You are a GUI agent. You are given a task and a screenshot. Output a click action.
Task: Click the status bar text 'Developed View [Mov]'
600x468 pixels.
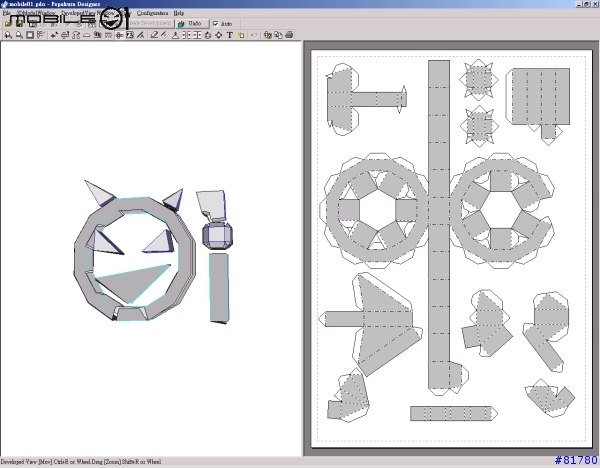[26, 462]
